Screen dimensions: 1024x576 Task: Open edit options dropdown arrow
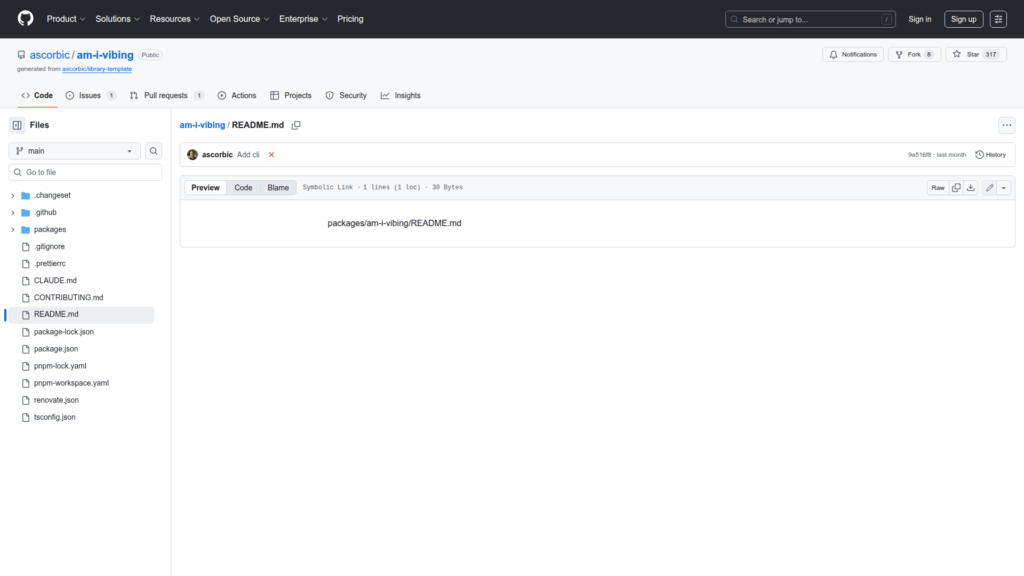(1003, 188)
